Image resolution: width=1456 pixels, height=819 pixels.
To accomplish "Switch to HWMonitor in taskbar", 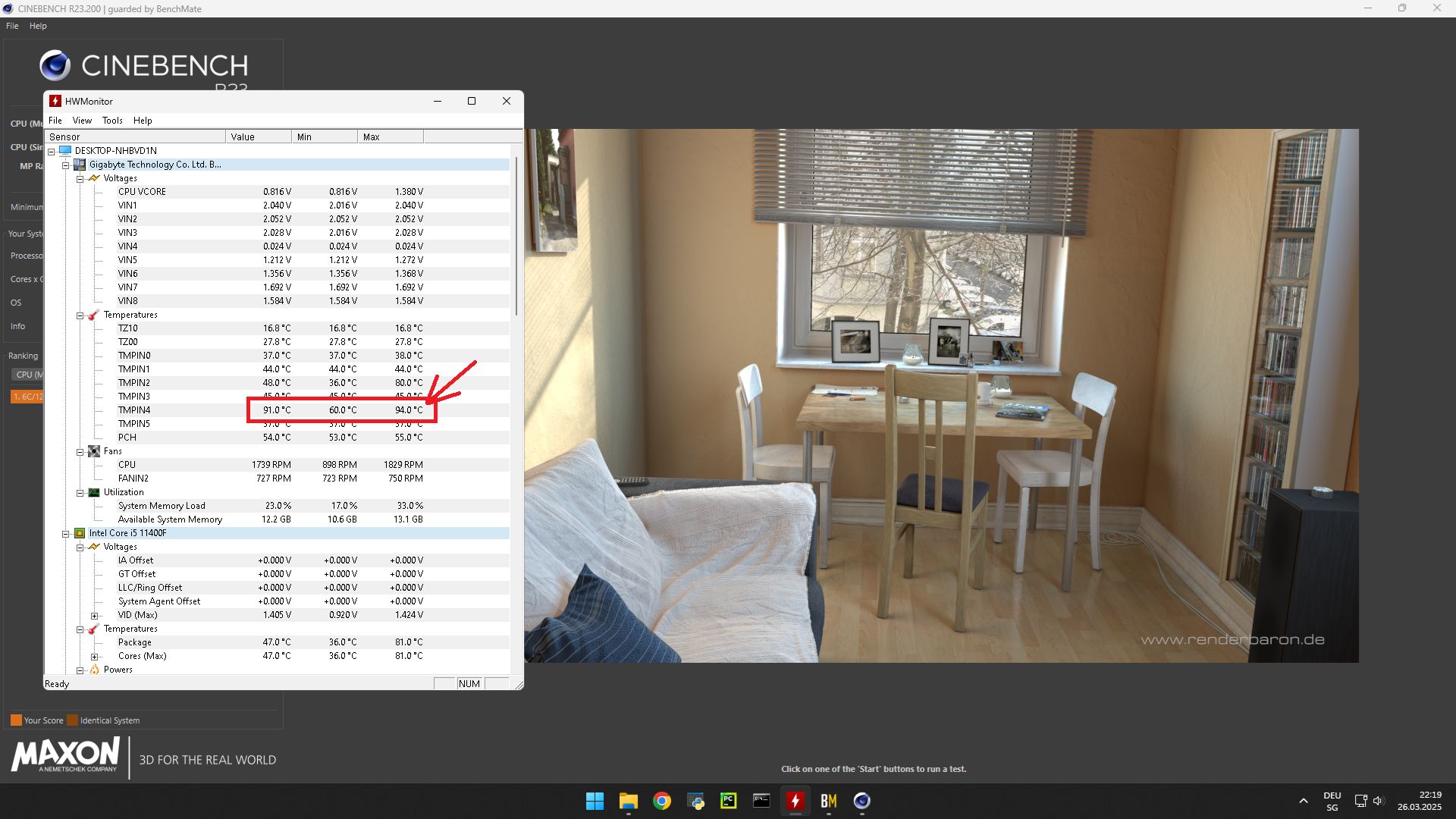I will (795, 801).
